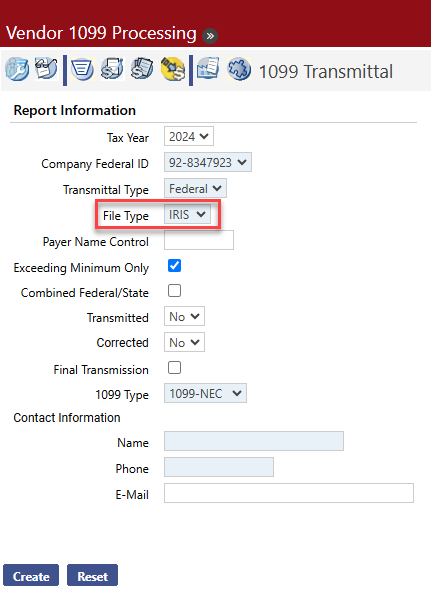431x591 pixels.
Task: Click the puzzle piece icon
Action: pyautogui.click(x=239, y=69)
